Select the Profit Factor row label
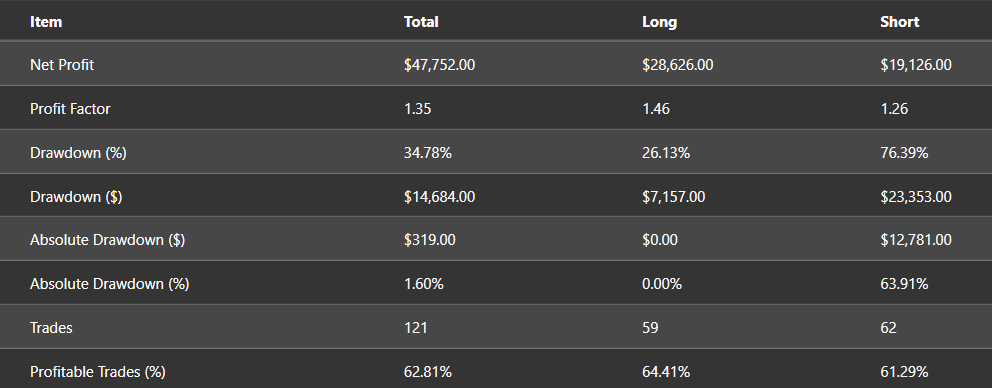 [70, 109]
